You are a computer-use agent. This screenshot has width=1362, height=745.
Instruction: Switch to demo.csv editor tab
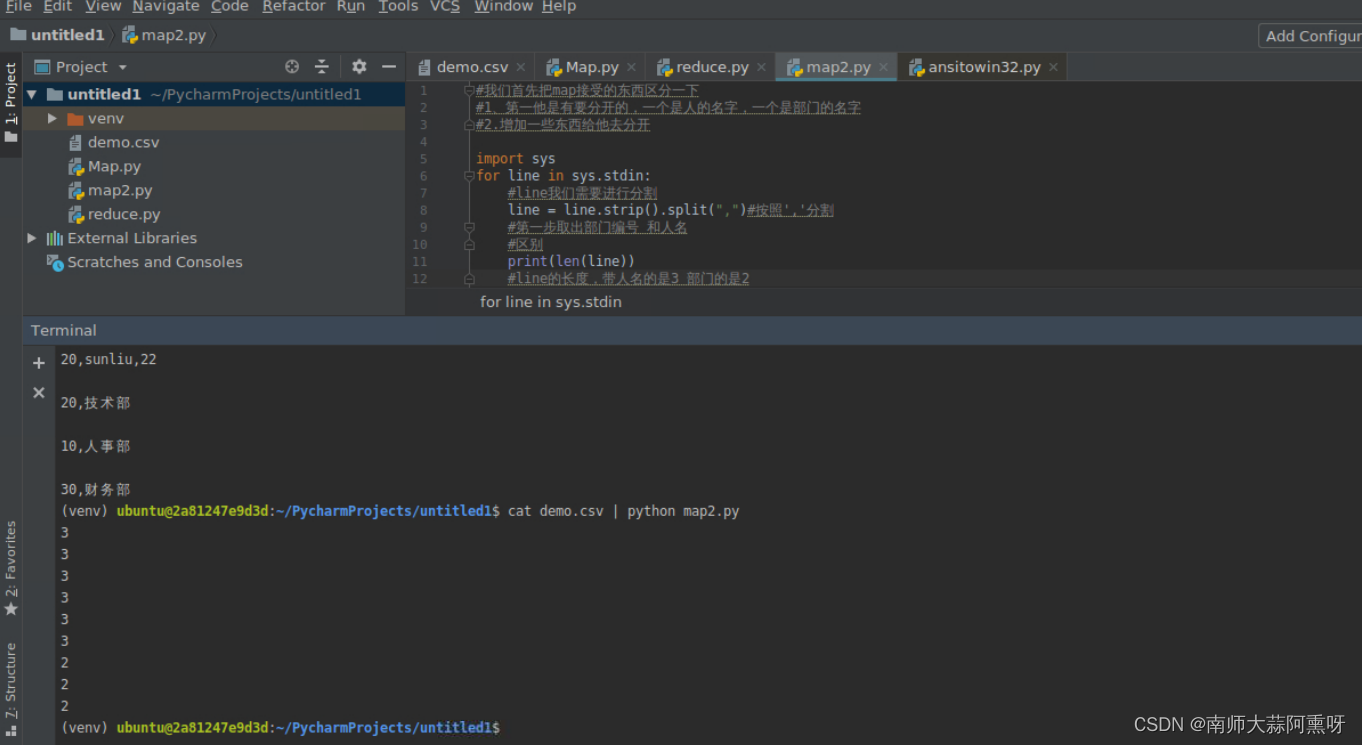(471, 67)
